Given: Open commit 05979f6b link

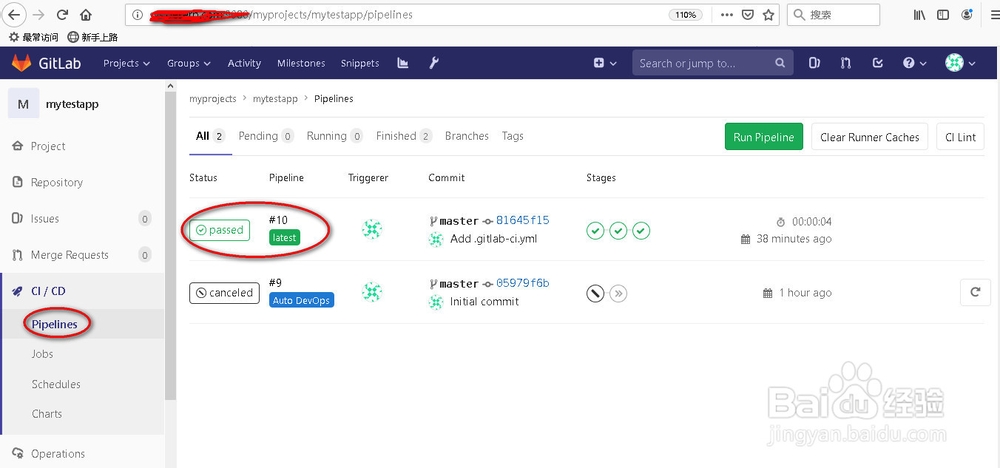Looking at the screenshot, I should (x=522, y=282).
